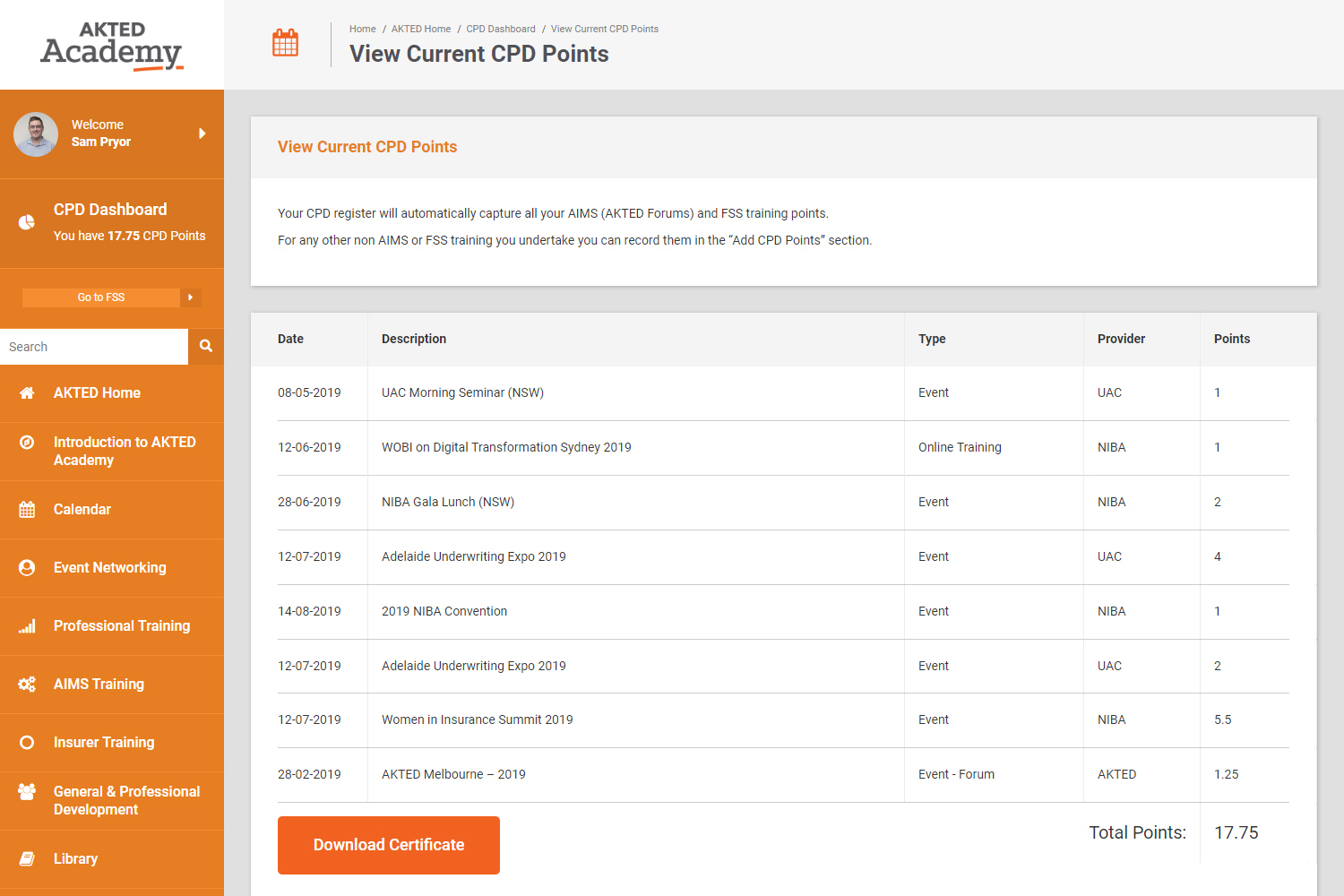Select NIBA Gala Lunch (NSW) entry

tap(448, 502)
